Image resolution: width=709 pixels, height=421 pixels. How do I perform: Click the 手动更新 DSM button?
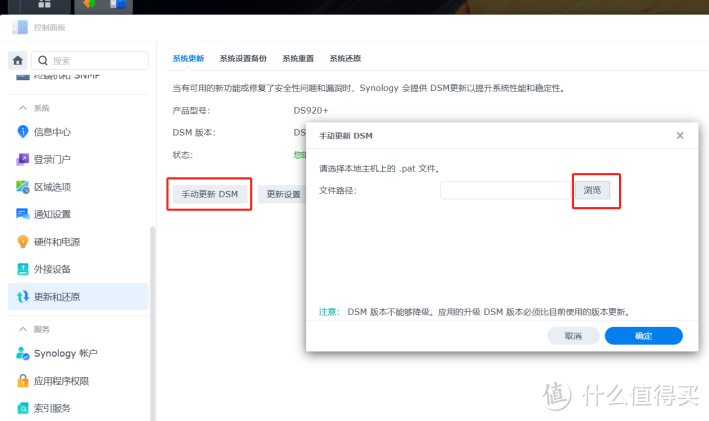tap(210, 194)
